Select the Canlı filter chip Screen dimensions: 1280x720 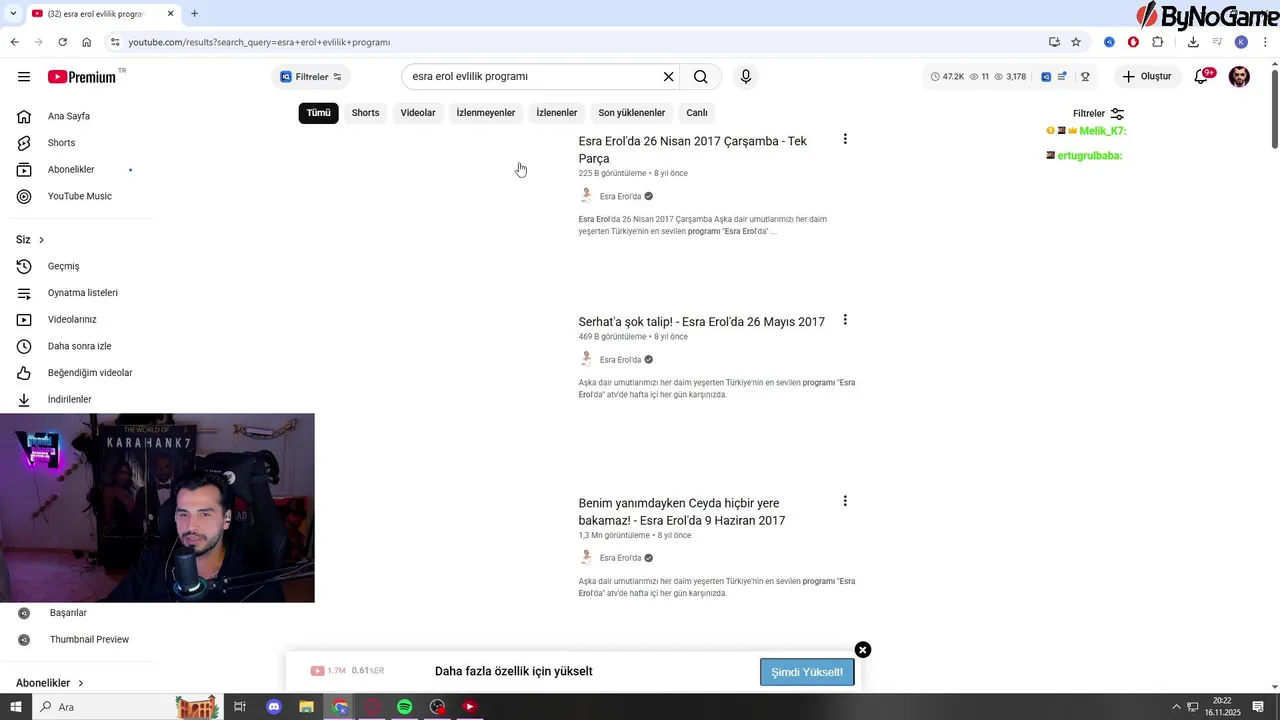(697, 113)
